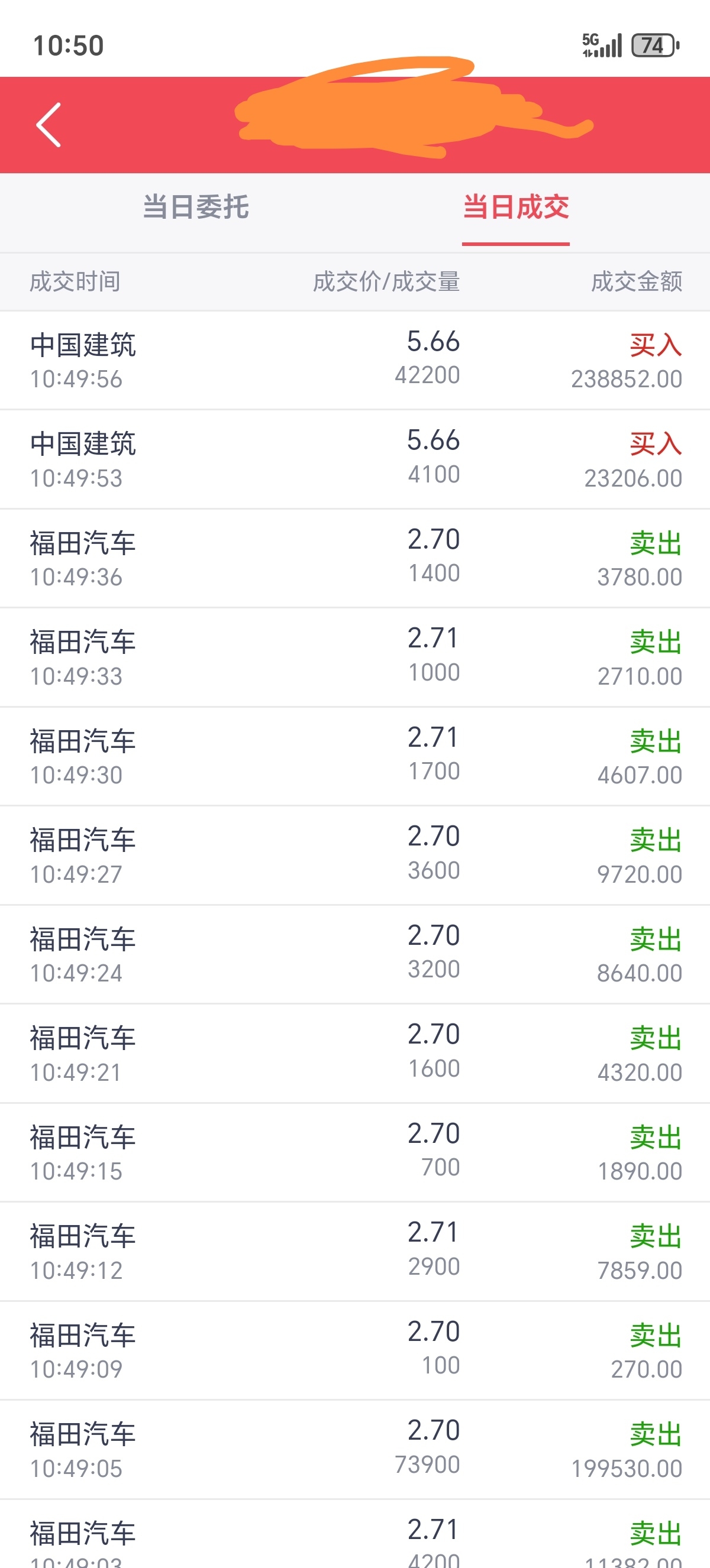The image size is (710, 1568).
Task: Tap the 成交时间 column header
Action: [x=75, y=282]
